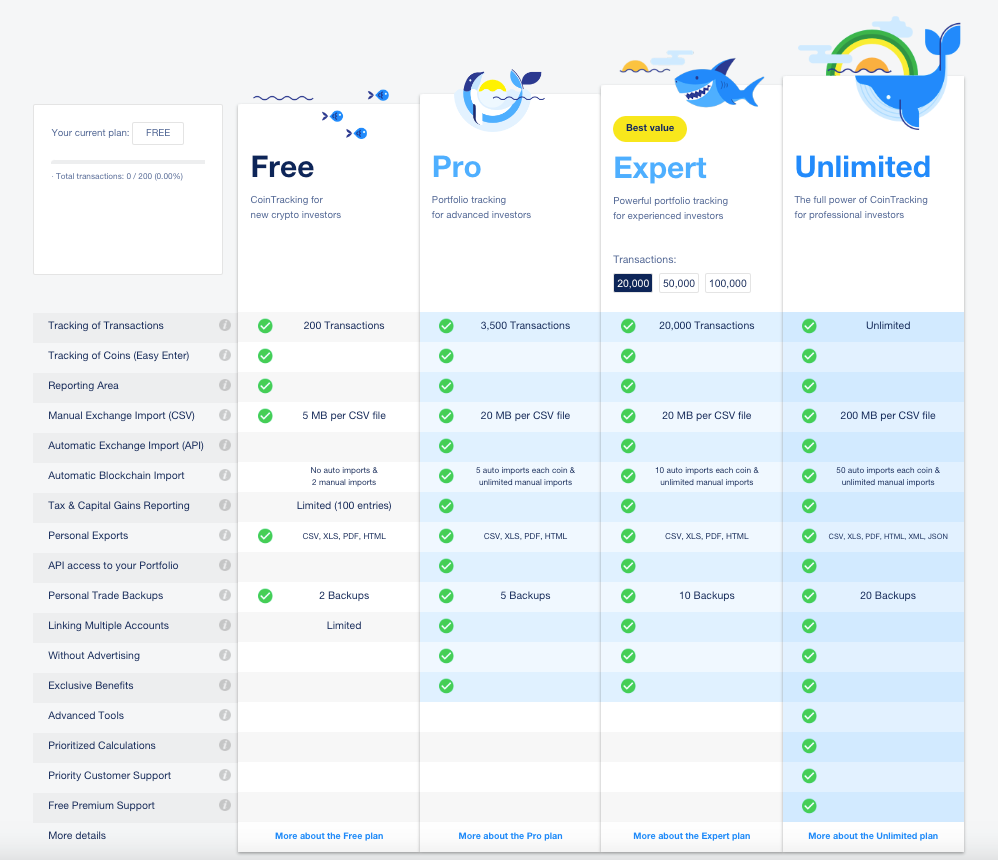Click the FREE current plan badge
Screen dimensions: 998x860
158,133
